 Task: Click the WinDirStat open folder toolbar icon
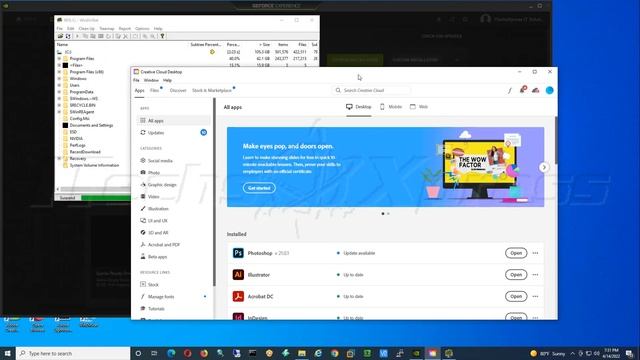click(x=60, y=36)
